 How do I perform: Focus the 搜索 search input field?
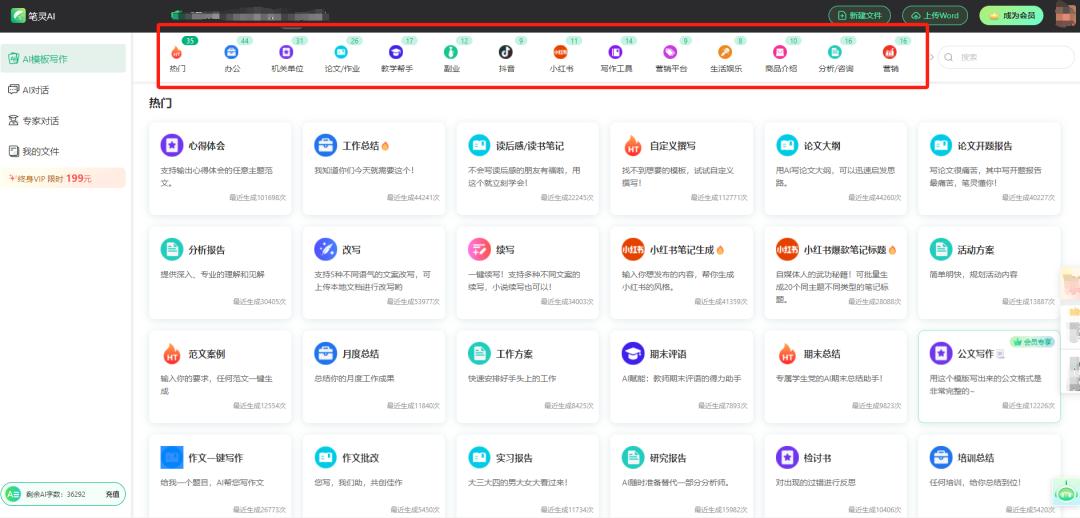pyautogui.click(x=1008, y=57)
